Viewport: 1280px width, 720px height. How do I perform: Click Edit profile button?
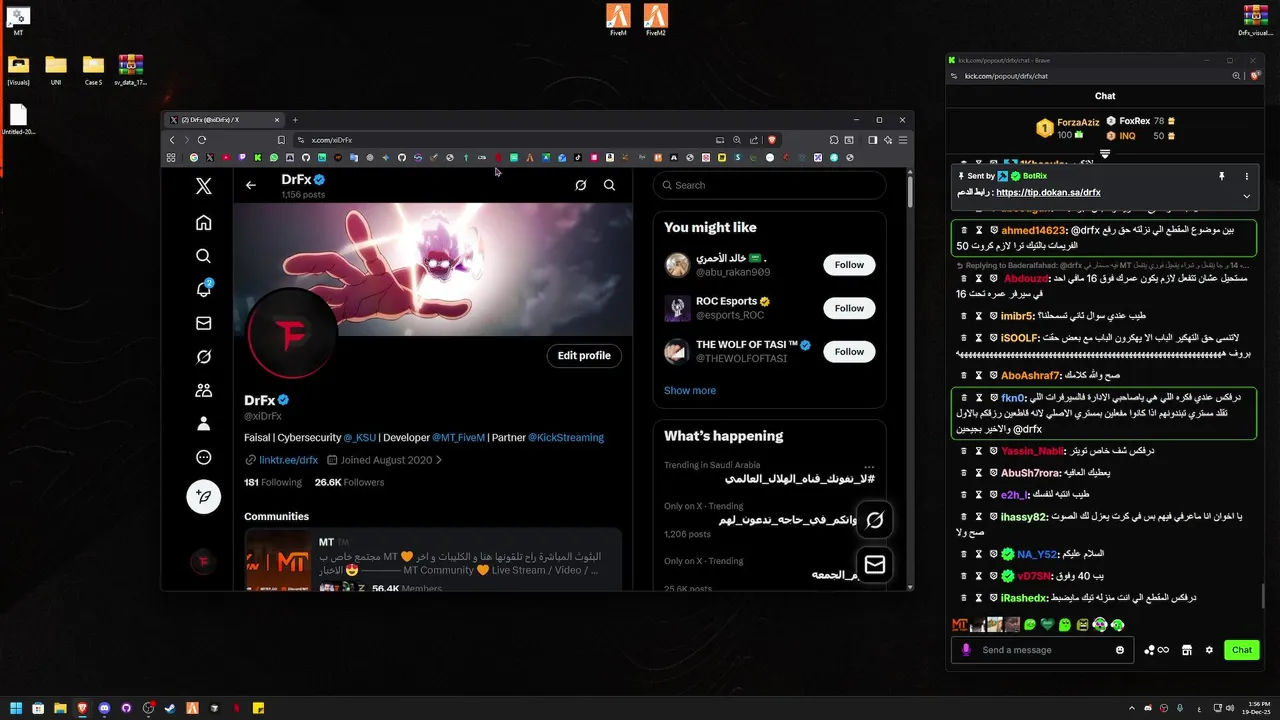pos(584,355)
